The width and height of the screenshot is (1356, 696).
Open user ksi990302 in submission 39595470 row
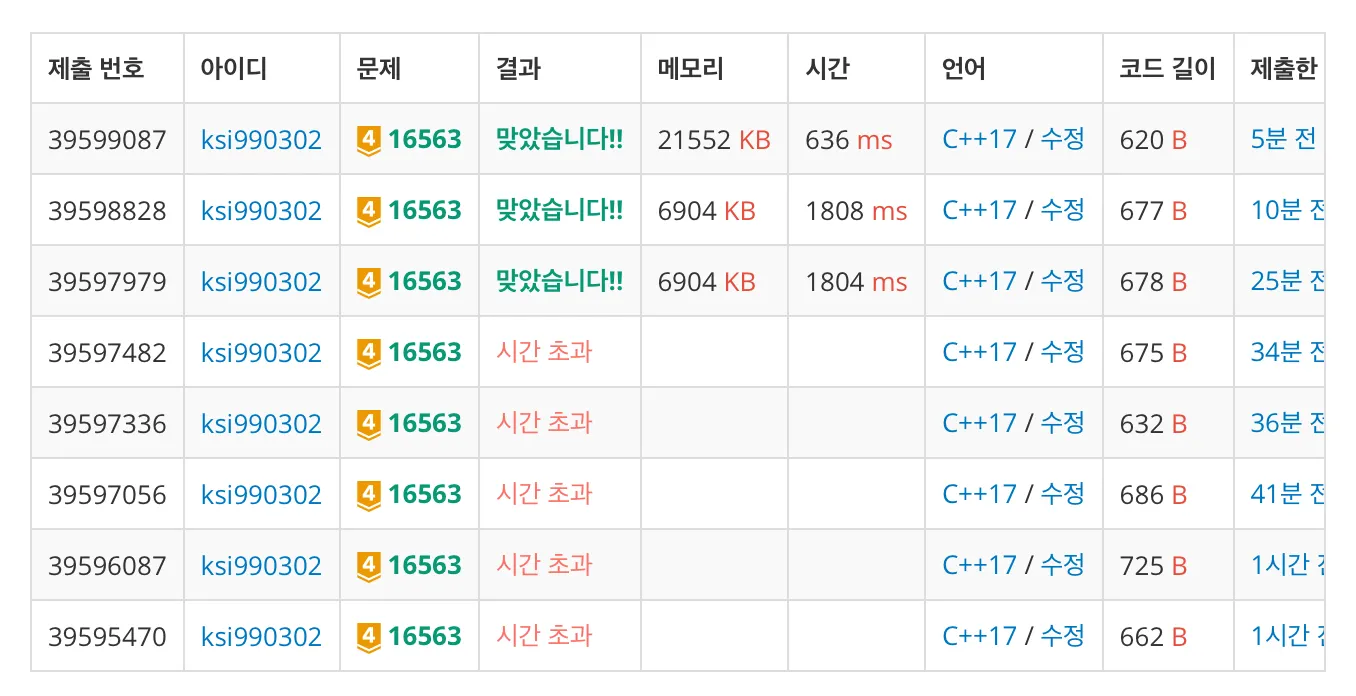[261, 637]
